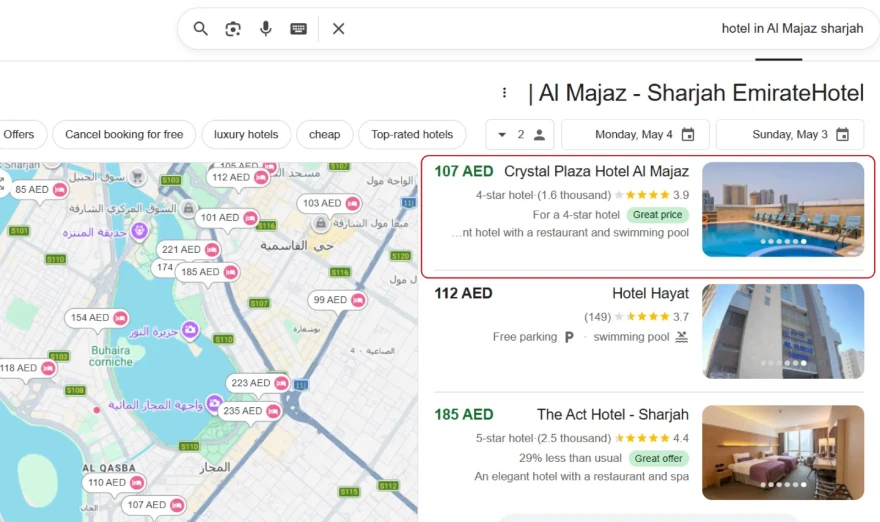The width and height of the screenshot is (880, 522).
Task: Click the 185 AED price of Act Hotel
Action: 464,414
